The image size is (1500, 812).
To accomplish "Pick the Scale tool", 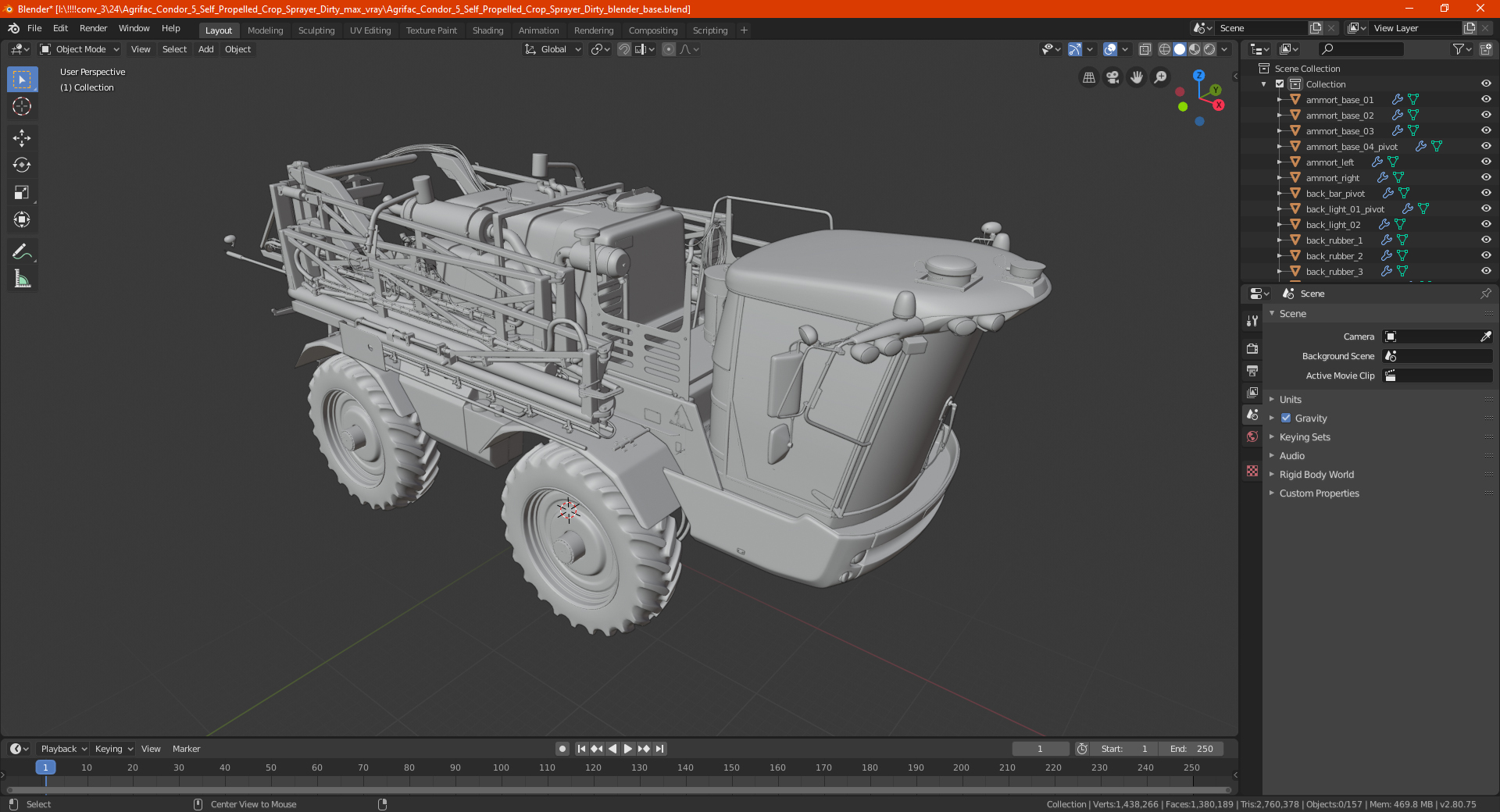I will click(22, 193).
